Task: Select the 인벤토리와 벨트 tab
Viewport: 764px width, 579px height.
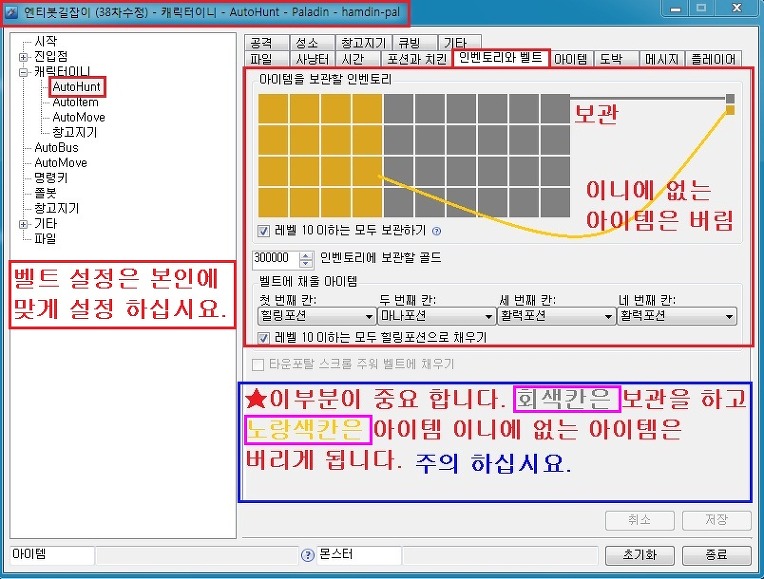Action: pos(500,58)
